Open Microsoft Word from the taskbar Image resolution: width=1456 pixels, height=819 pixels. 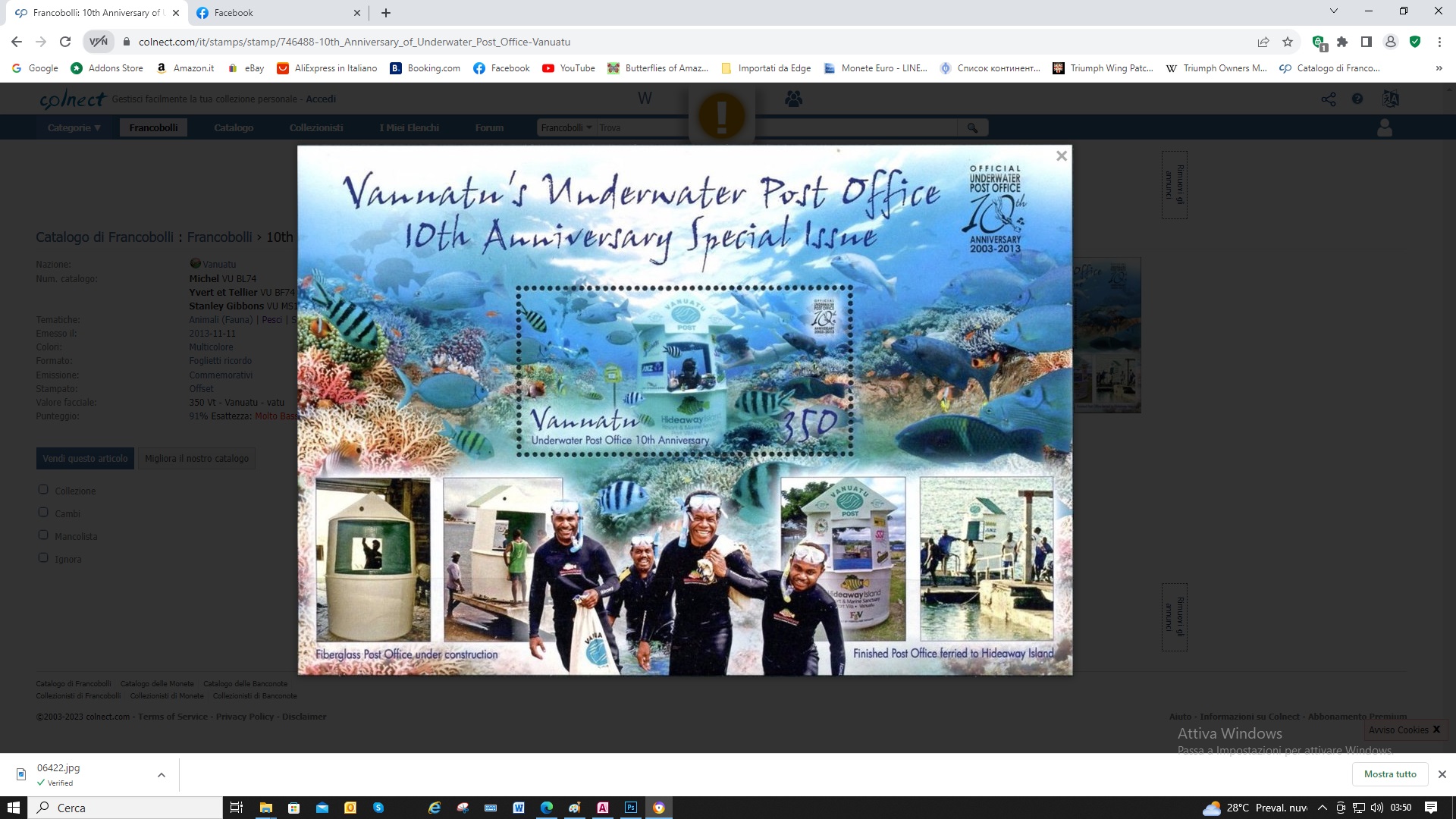(519, 808)
